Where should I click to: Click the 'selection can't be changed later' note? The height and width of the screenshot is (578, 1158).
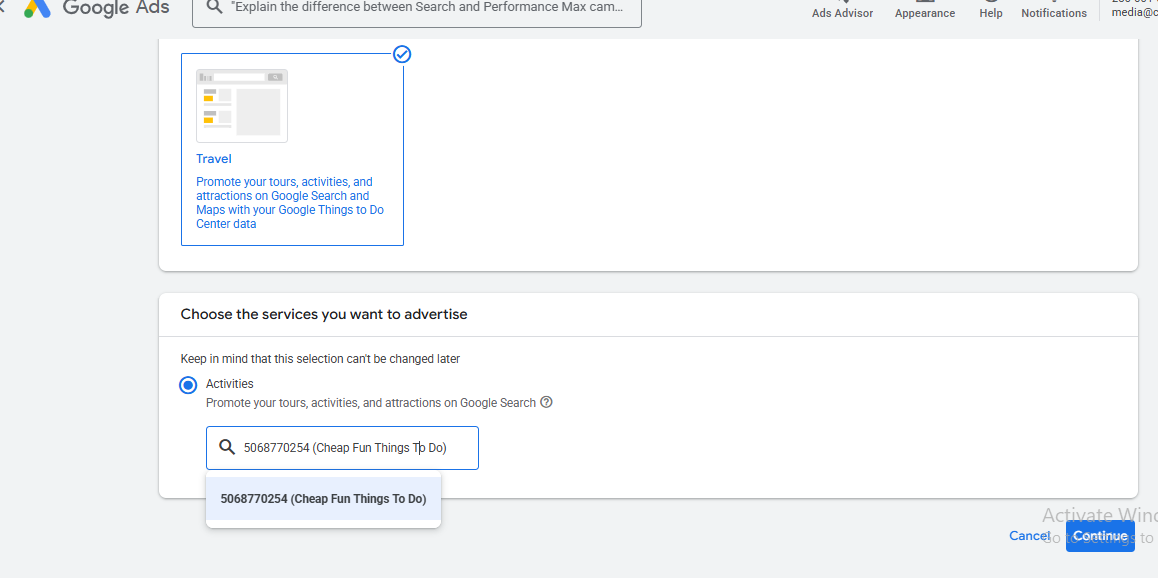pyautogui.click(x=320, y=359)
